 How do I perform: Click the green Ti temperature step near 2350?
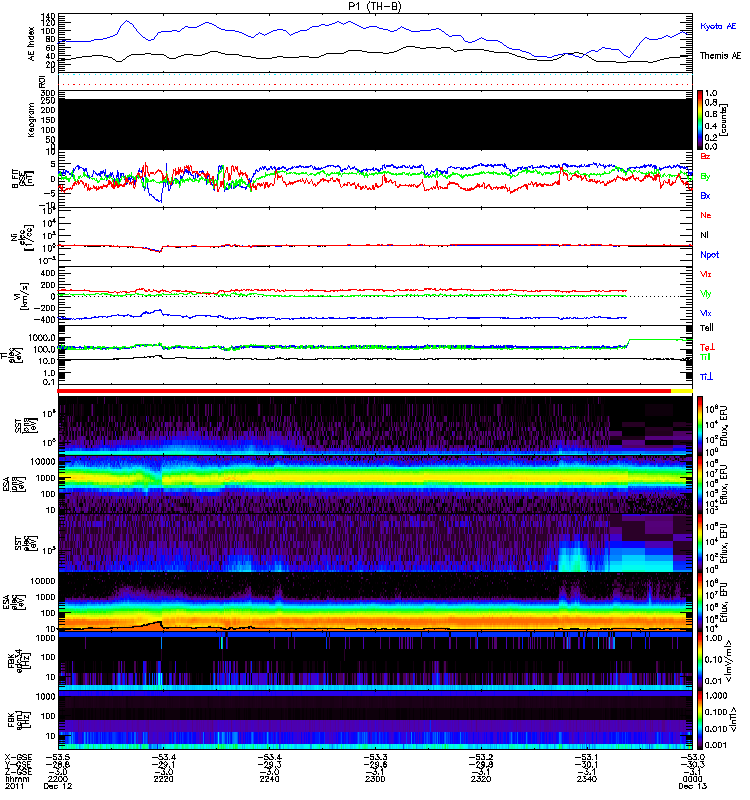(x=659, y=340)
